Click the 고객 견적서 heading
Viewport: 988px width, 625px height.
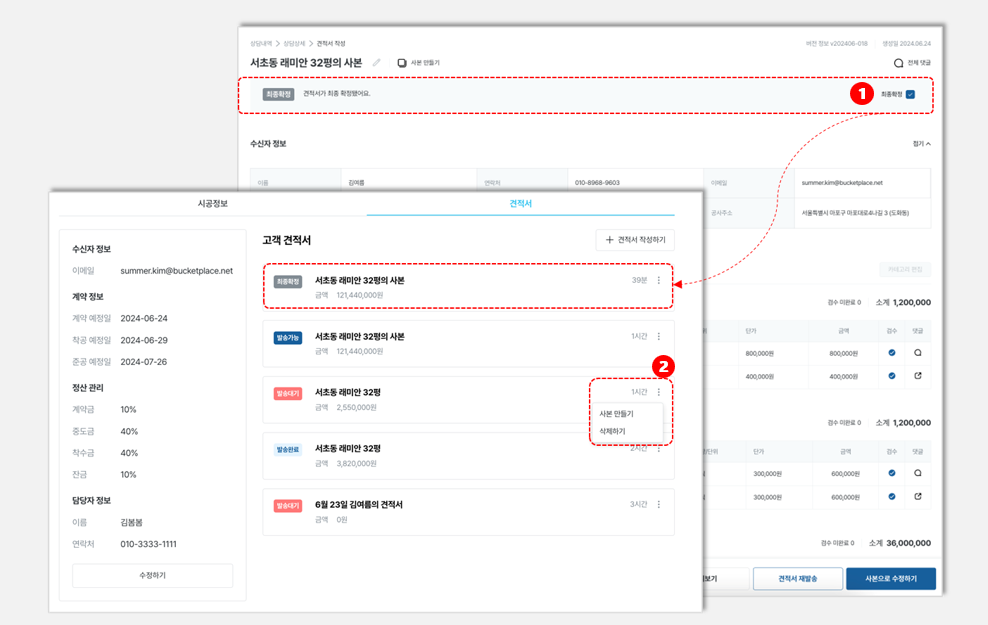coord(287,240)
